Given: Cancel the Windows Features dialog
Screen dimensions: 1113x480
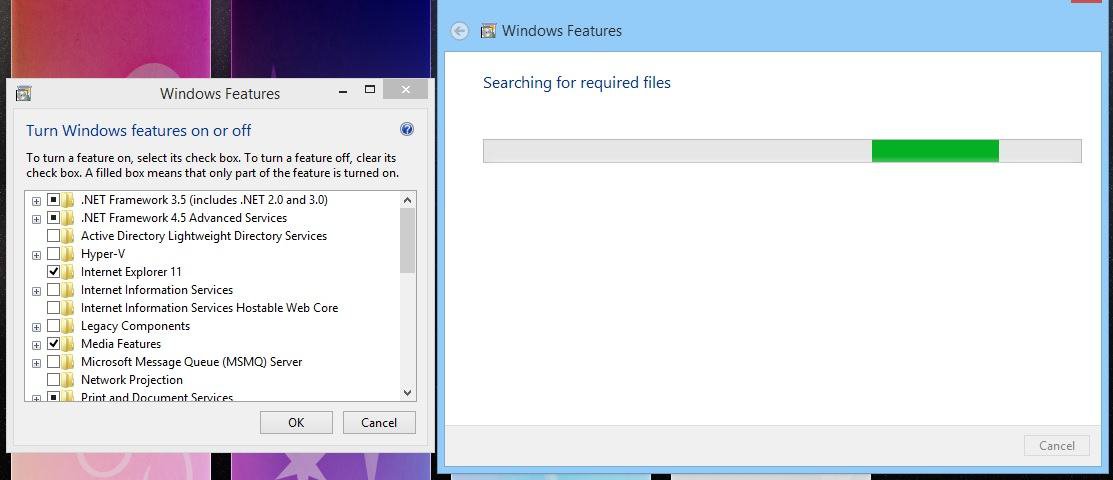Looking at the screenshot, I should click(x=379, y=423).
